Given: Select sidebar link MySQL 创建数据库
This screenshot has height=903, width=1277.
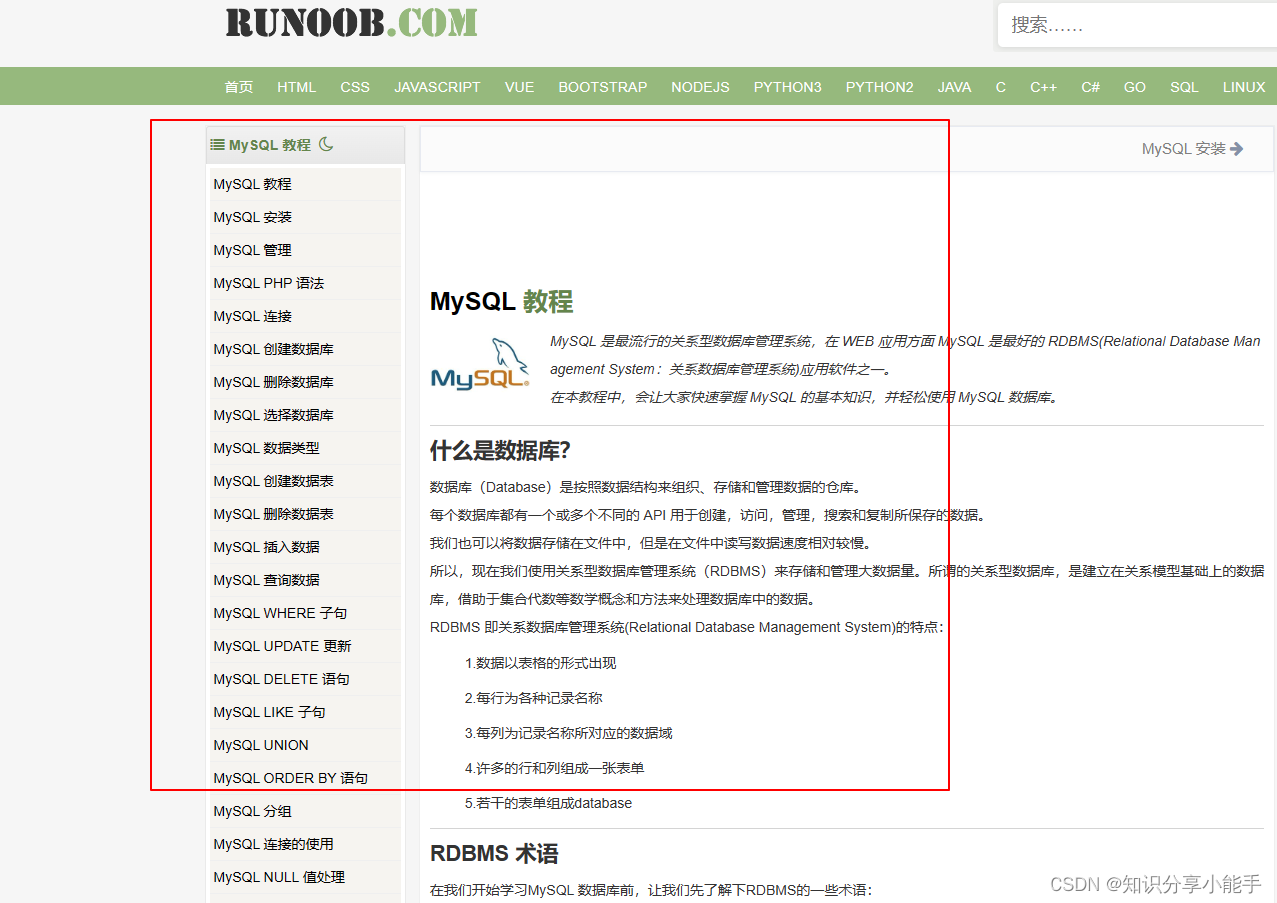Looking at the screenshot, I should point(273,349).
